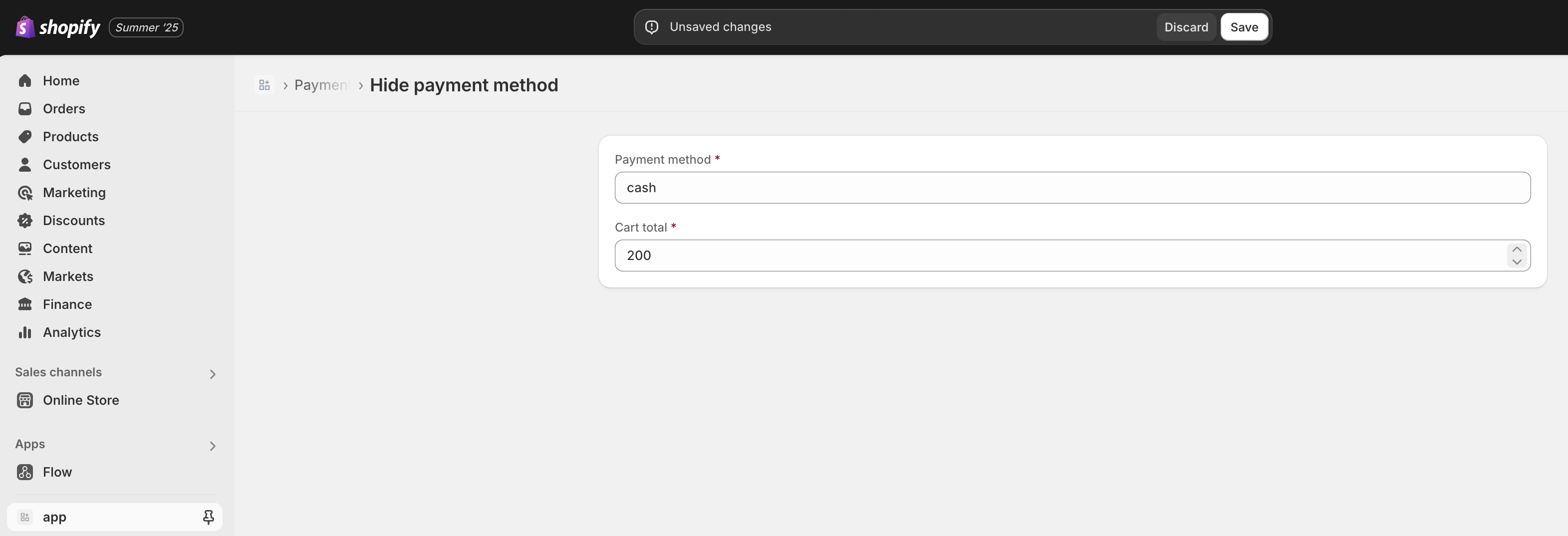The width and height of the screenshot is (1568, 536).
Task: Save the payment customization
Action: coord(1244,27)
